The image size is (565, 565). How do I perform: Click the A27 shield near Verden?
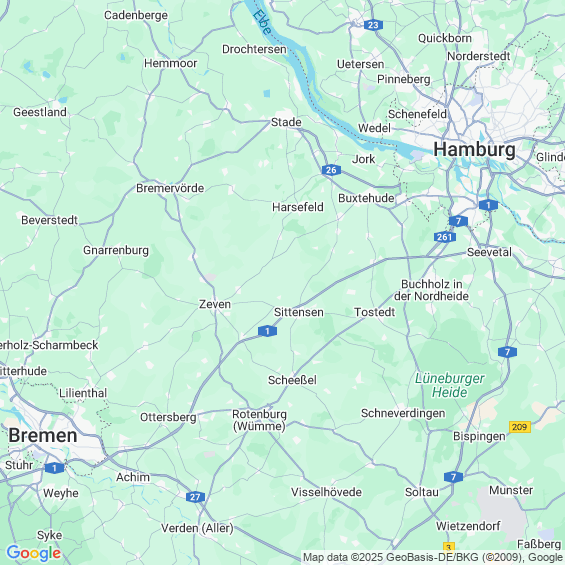[x=195, y=497]
